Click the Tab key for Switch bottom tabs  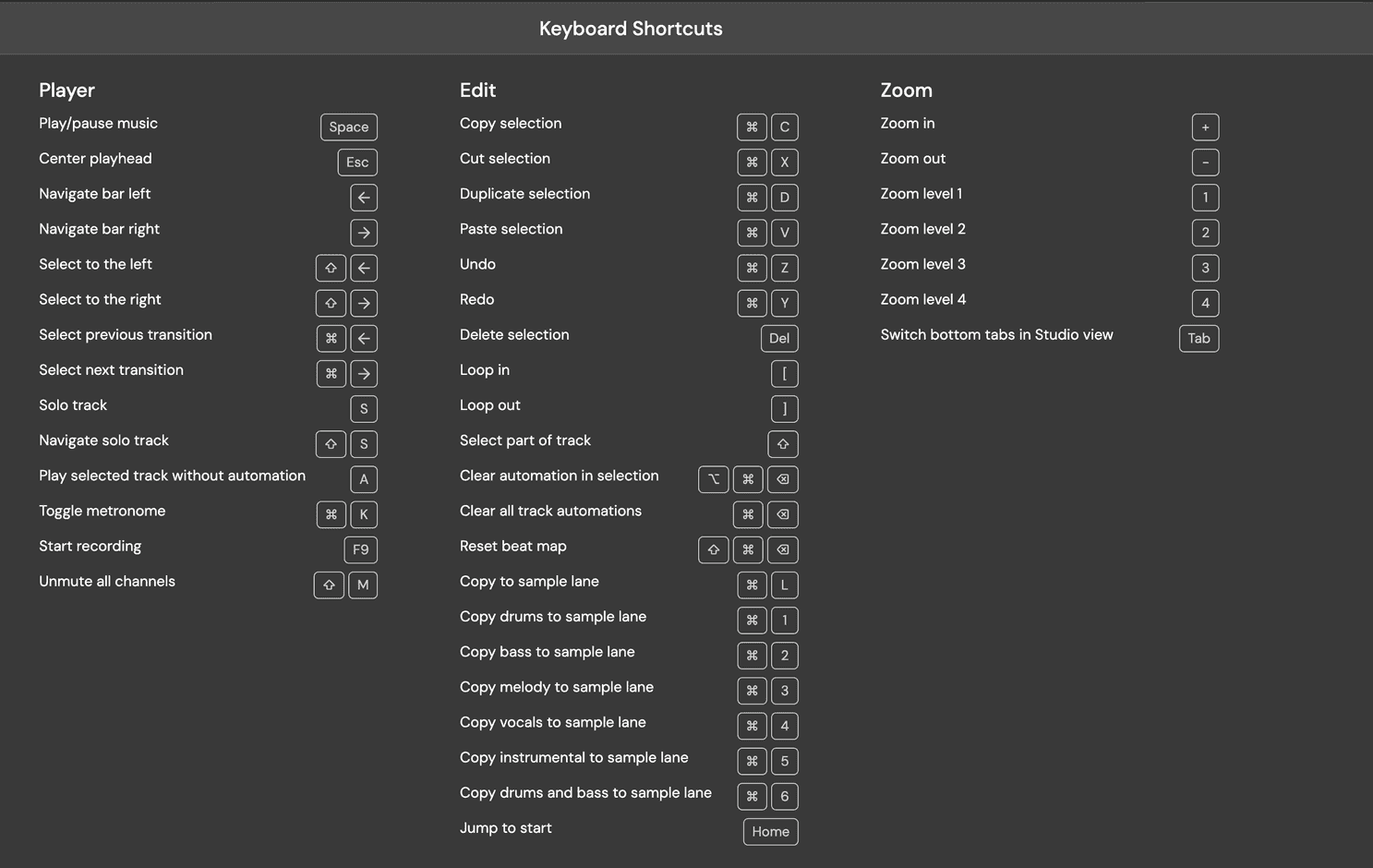click(x=1198, y=338)
